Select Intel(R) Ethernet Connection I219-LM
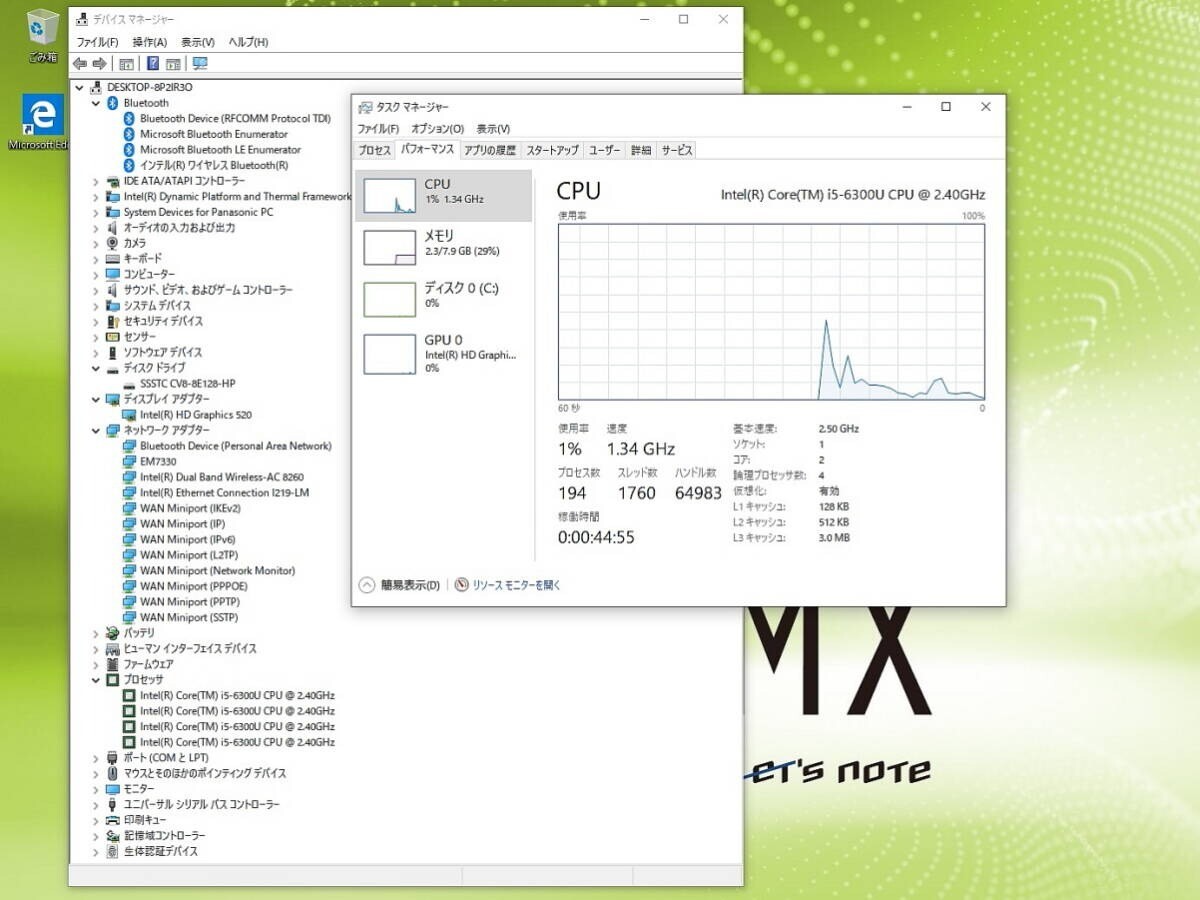 [225, 493]
